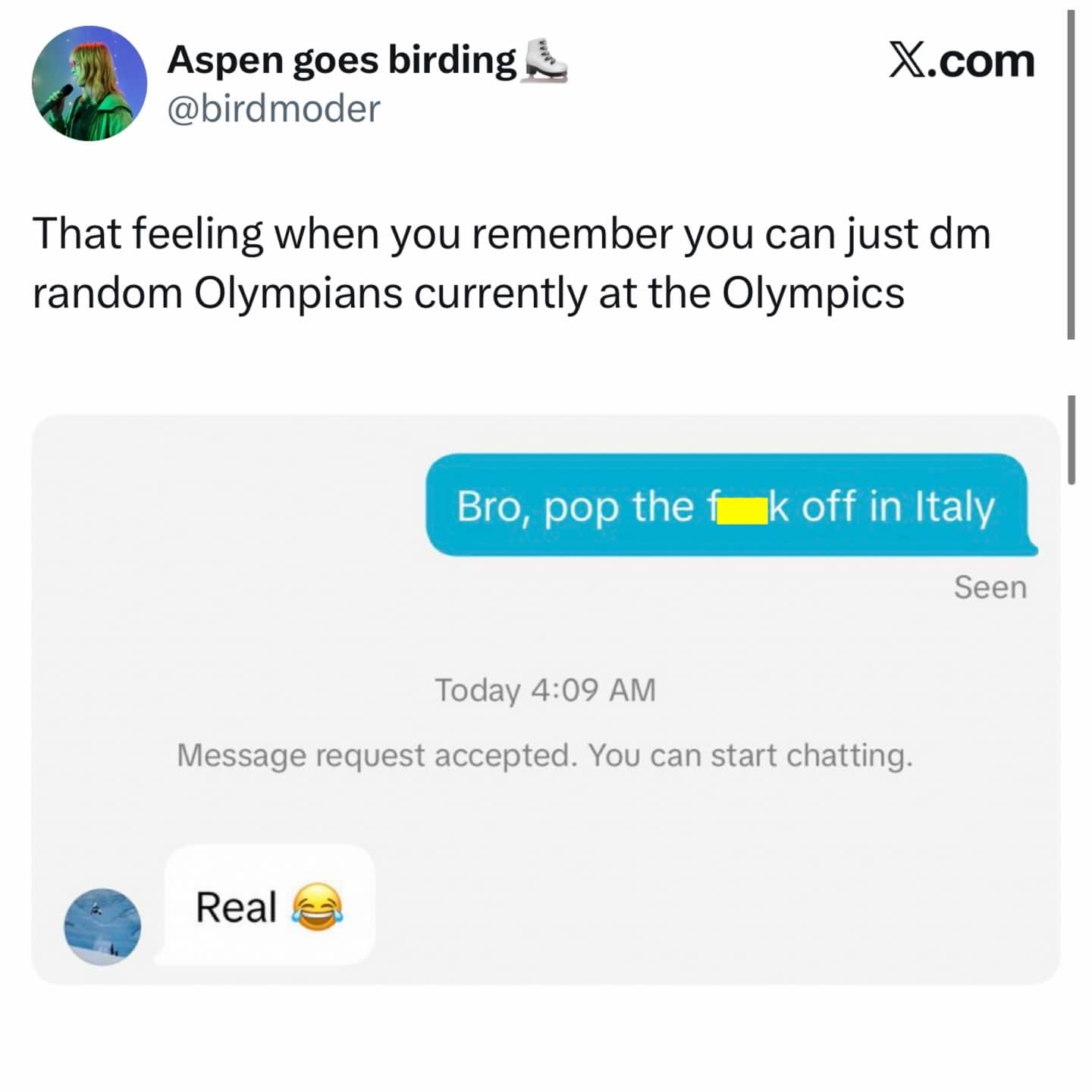Click the yellow censor block

click(742, 512)
